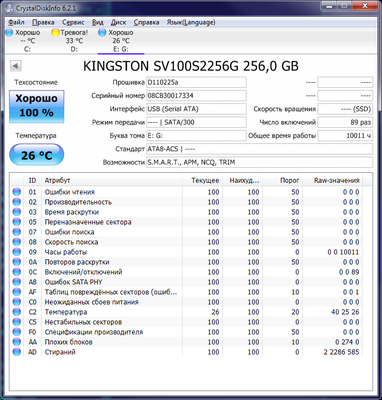Sort by the Текущее column header

coord(202,180)
